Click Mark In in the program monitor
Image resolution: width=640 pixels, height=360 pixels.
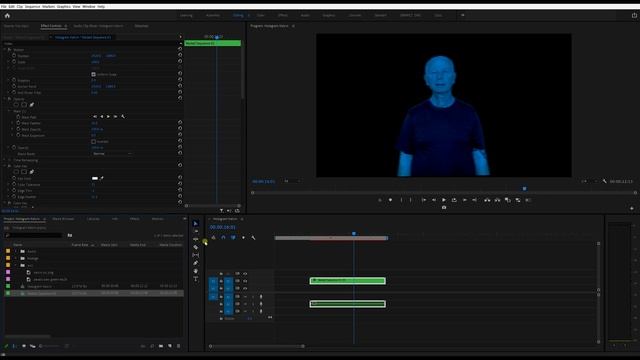point(401,200)
